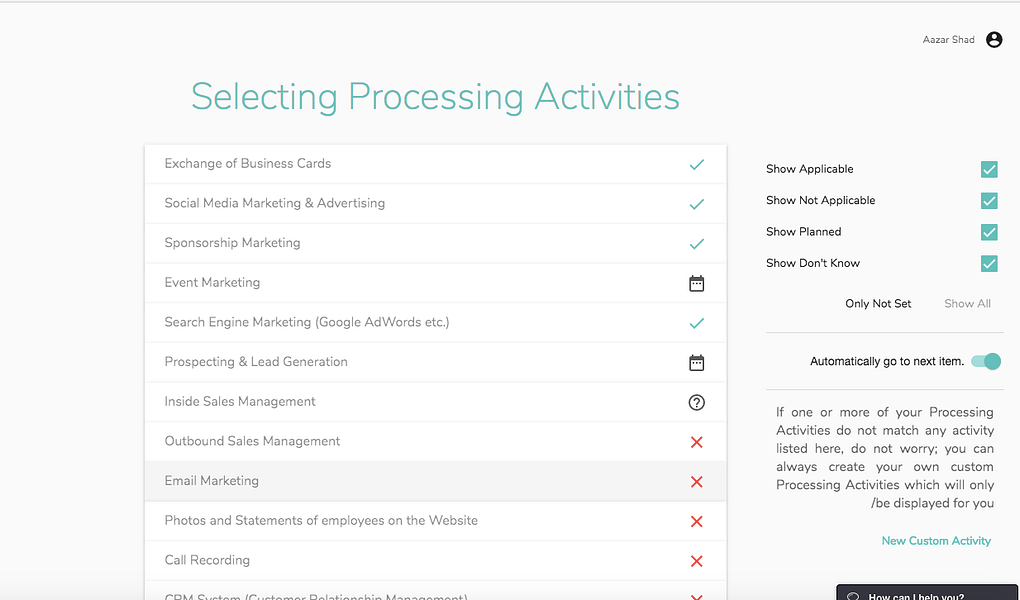1020x600 pixels.
Task: Click the user account avatar icon
Action: tap(994, 40)
